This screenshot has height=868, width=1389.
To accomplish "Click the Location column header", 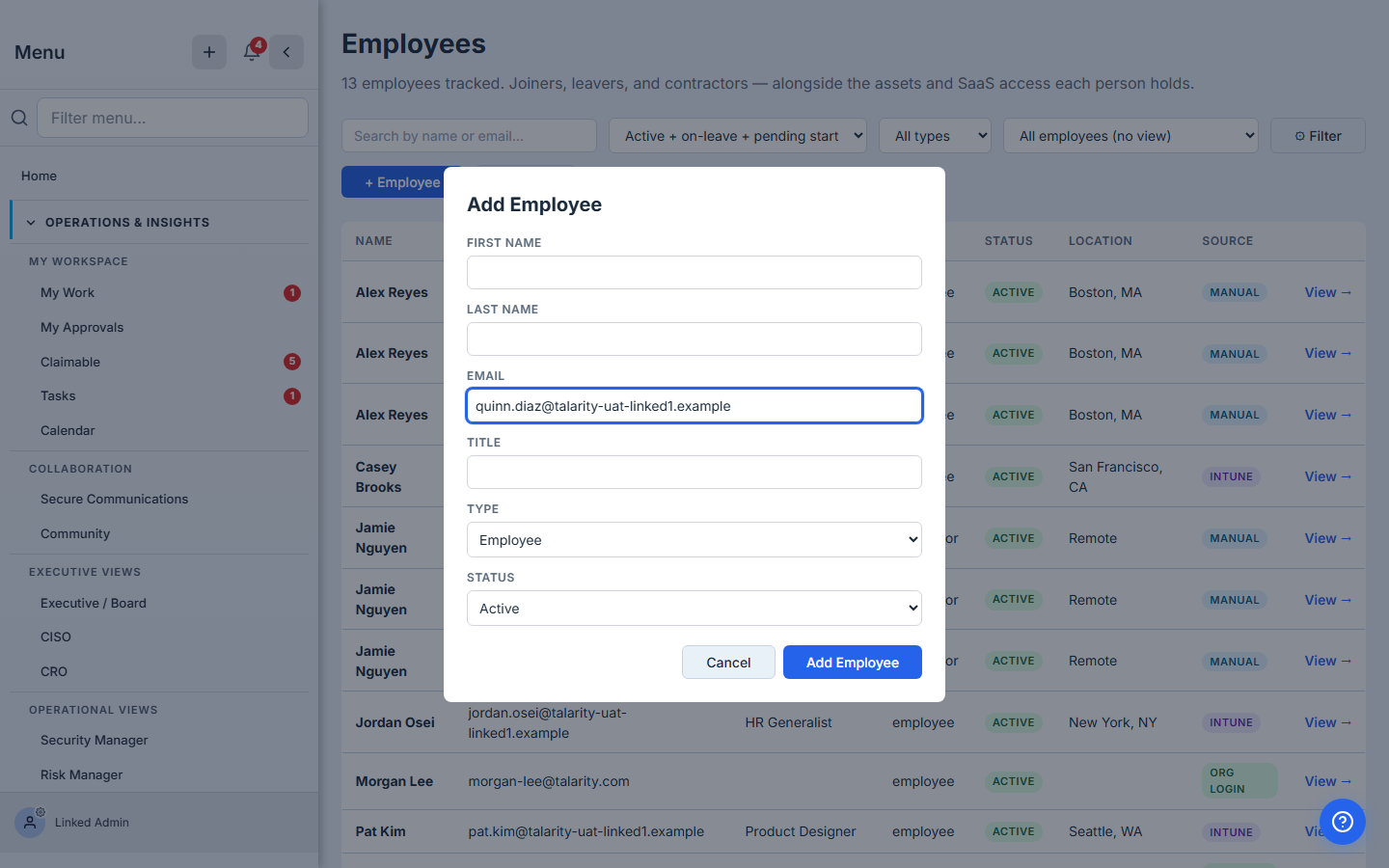I will tap(1101, 241).
